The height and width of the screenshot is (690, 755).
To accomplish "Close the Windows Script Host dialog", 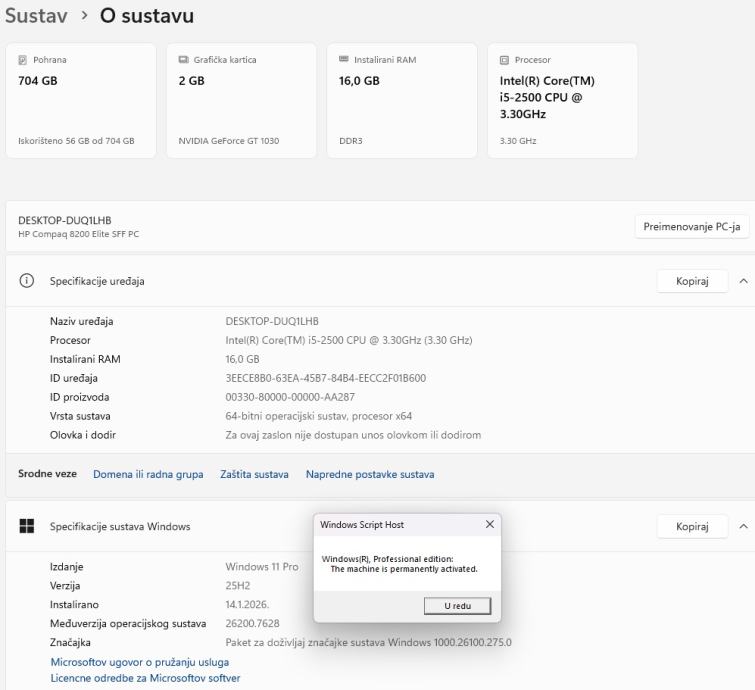I will point(489,524).
